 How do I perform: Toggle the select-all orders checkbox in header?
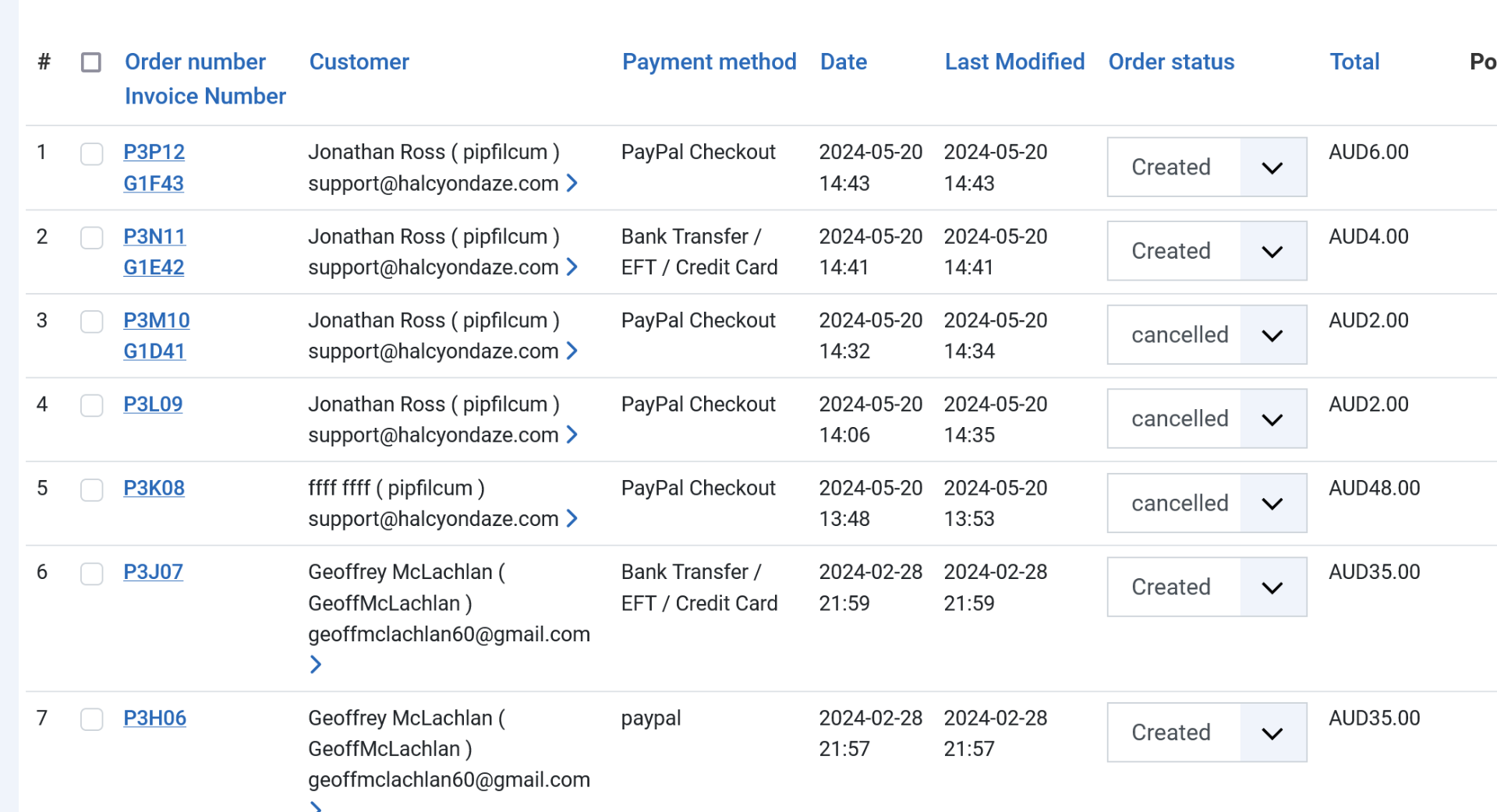(91, 62)
